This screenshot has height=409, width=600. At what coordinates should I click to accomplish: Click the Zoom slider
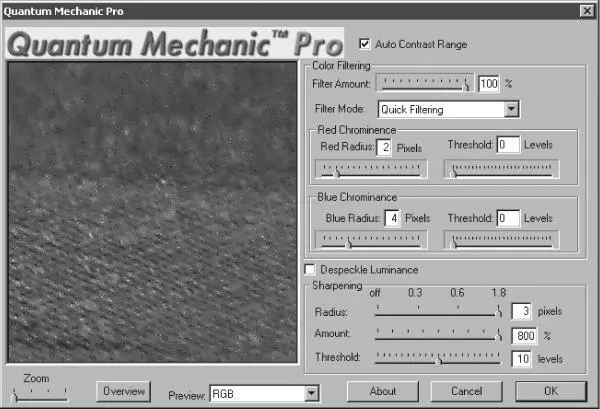40,394
